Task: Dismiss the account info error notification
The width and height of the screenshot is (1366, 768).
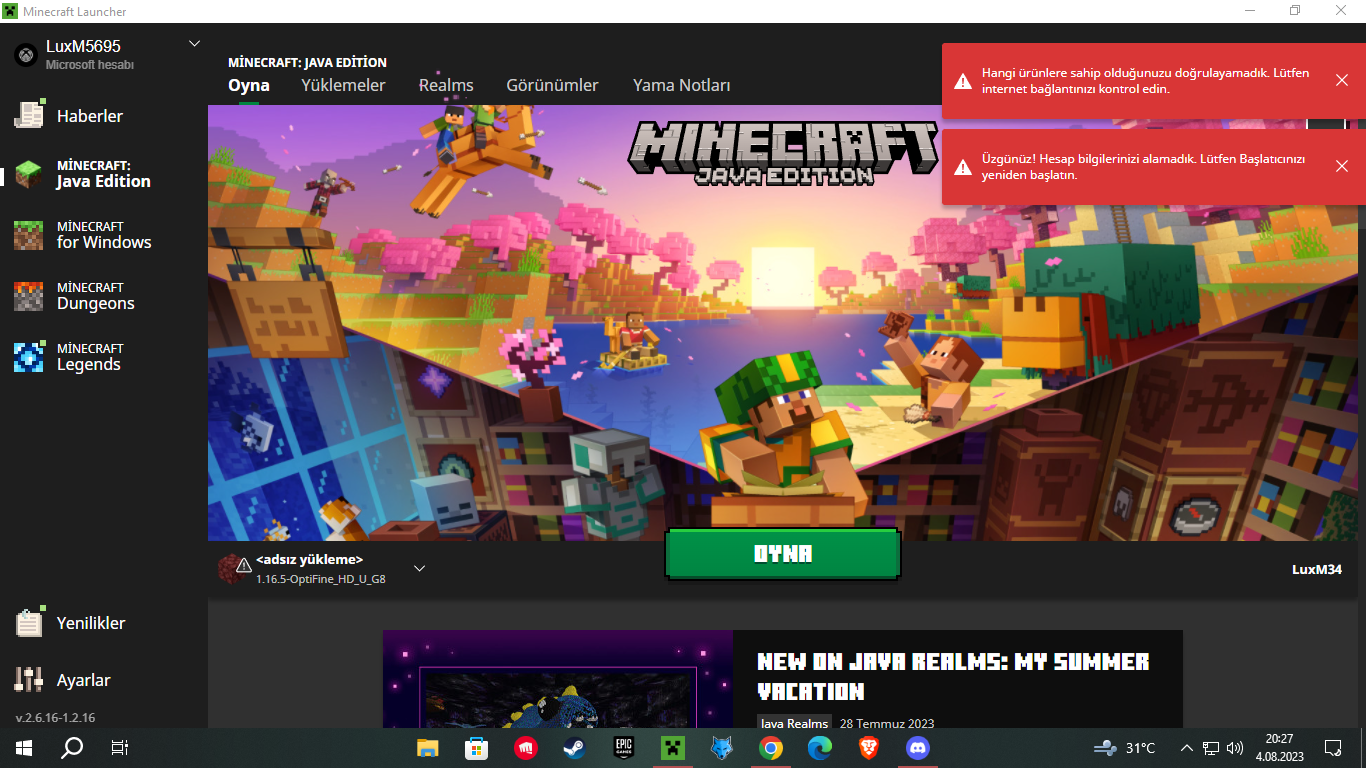Action: (1342, 166)
